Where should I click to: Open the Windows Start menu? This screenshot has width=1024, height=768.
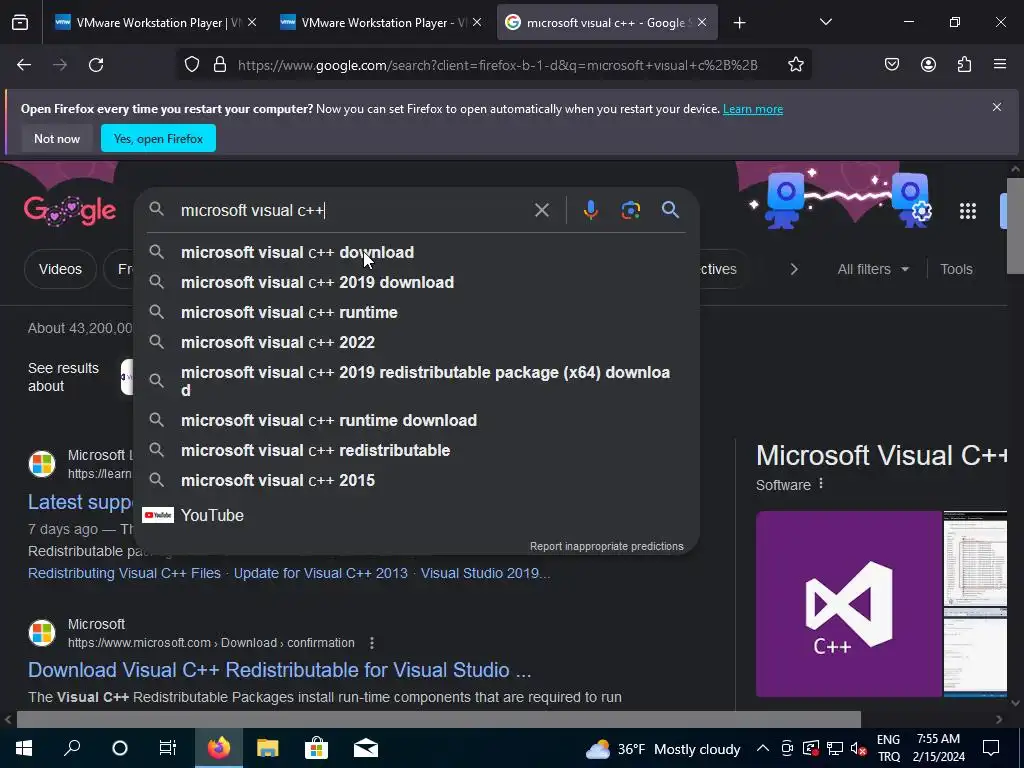pos(24,748)
